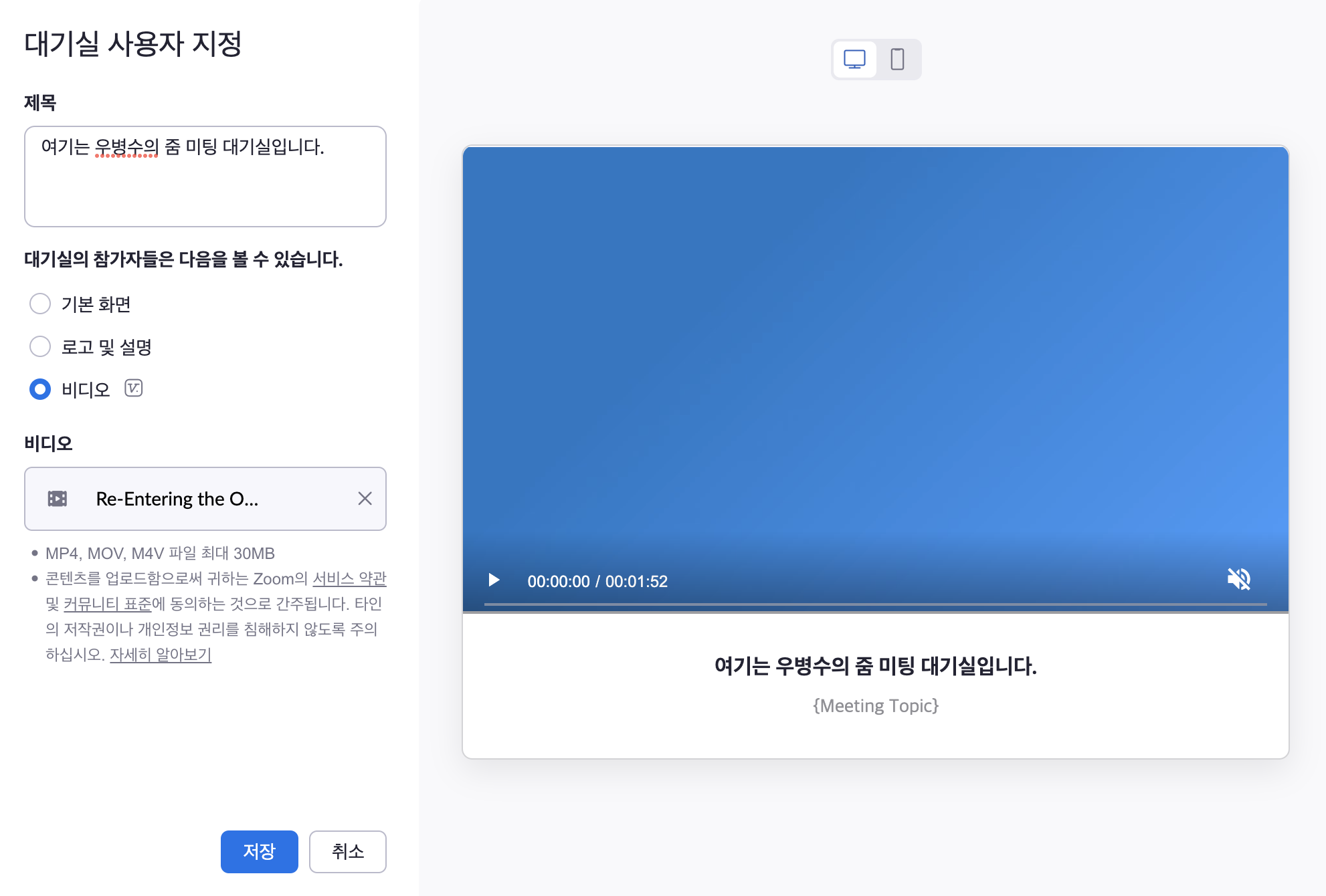Open the 서비스 약관 link

point(349,578)
